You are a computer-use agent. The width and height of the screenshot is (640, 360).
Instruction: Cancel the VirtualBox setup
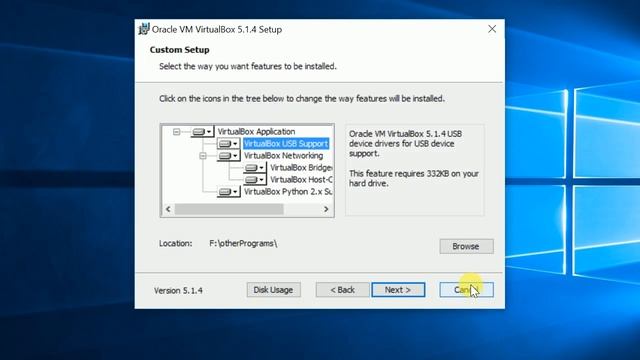(467, 290)
